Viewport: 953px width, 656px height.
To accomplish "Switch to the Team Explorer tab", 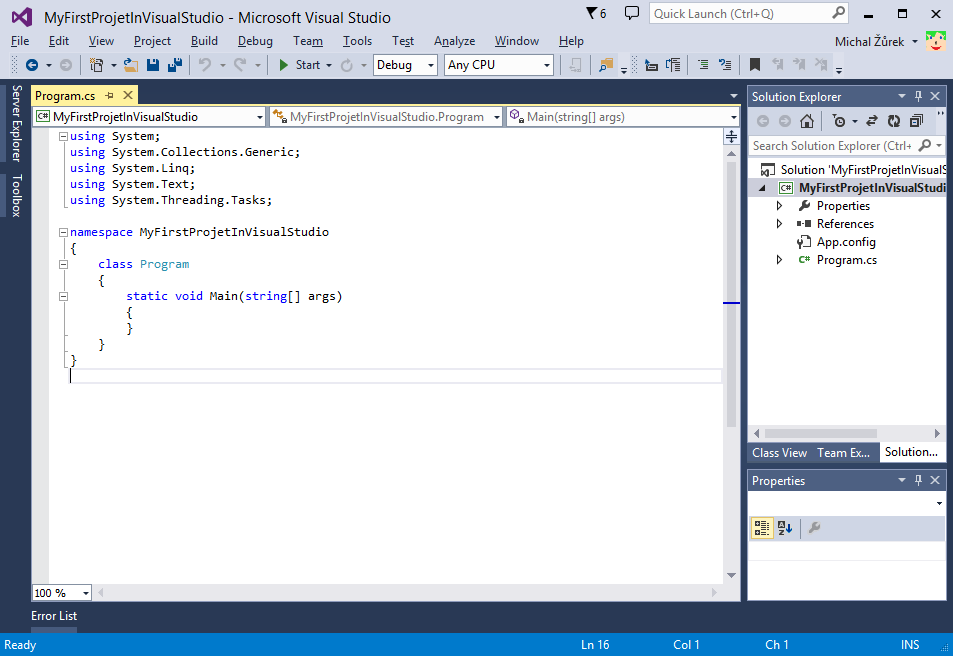I will (845, 452).
